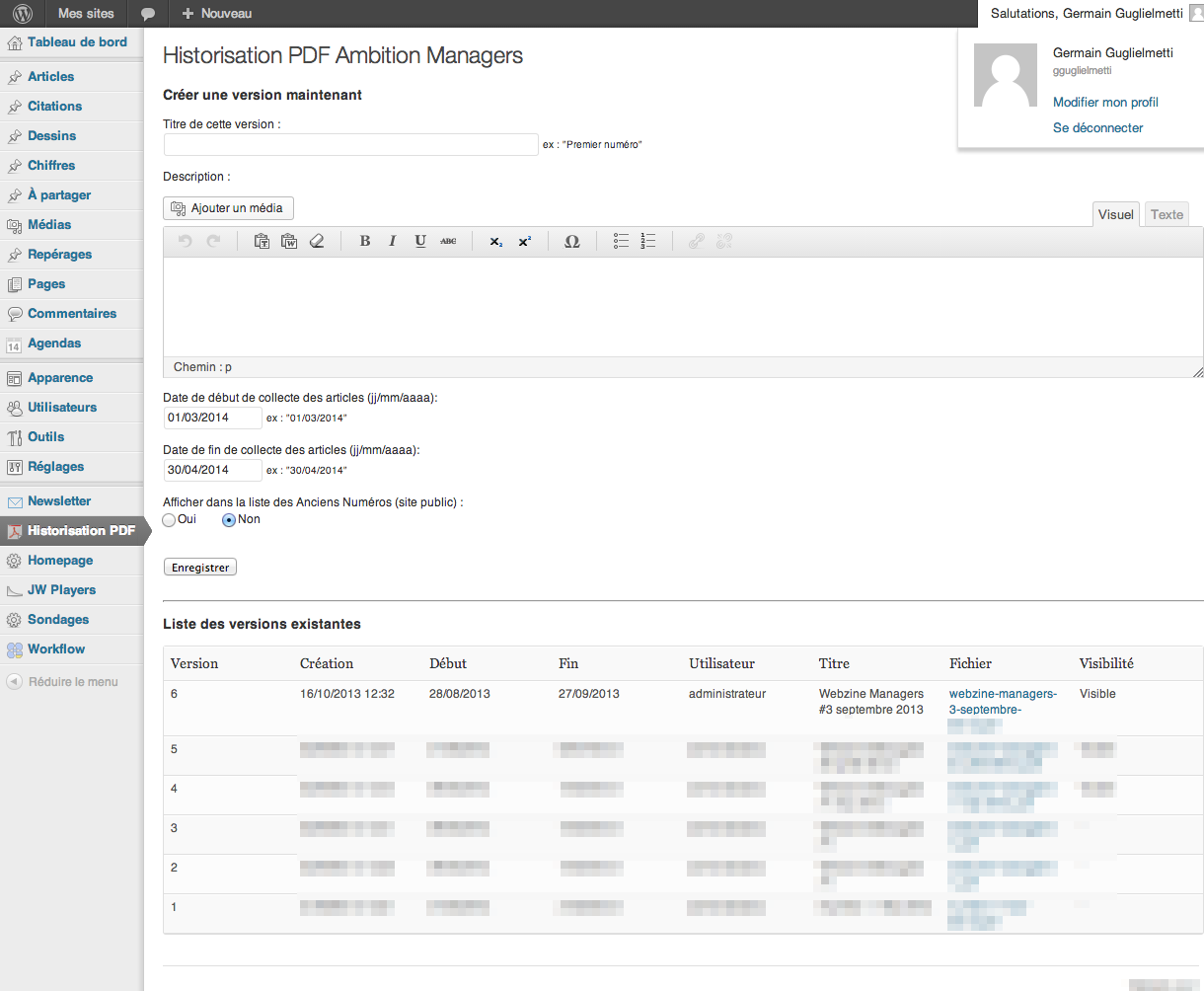Open the Apparence menu
1204x991 pixels.
[71, 378]
